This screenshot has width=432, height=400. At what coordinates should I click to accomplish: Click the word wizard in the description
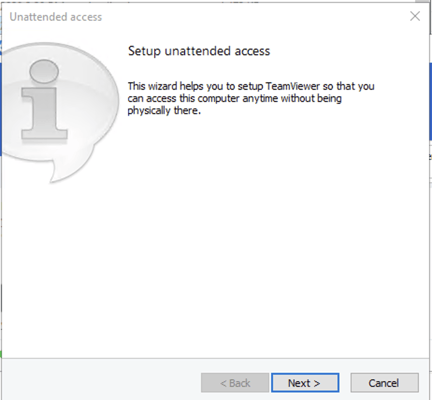[163, 86]
